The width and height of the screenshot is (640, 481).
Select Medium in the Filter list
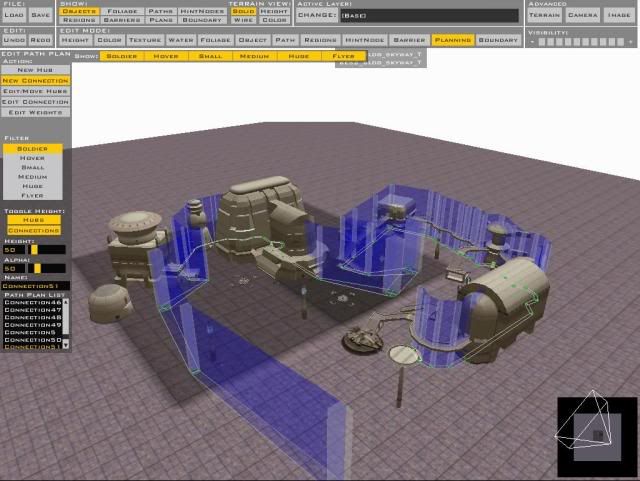pos(33,177)
